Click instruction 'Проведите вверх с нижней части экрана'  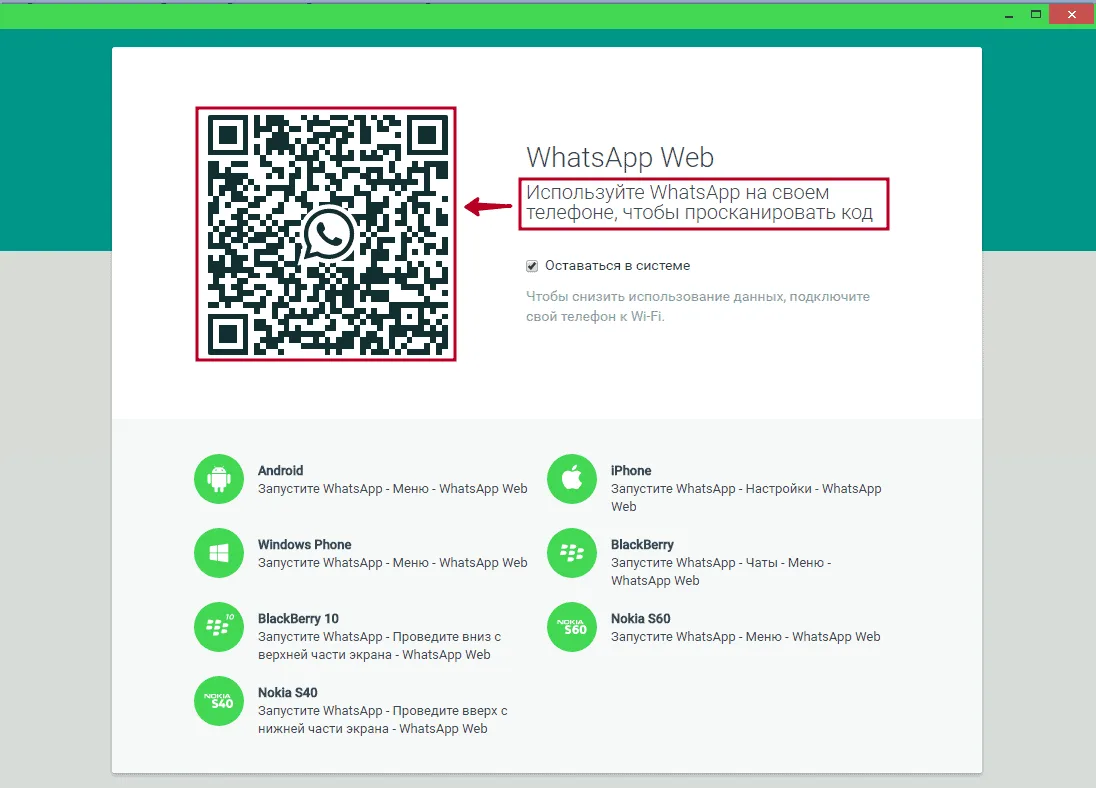(x=382, y=719)
